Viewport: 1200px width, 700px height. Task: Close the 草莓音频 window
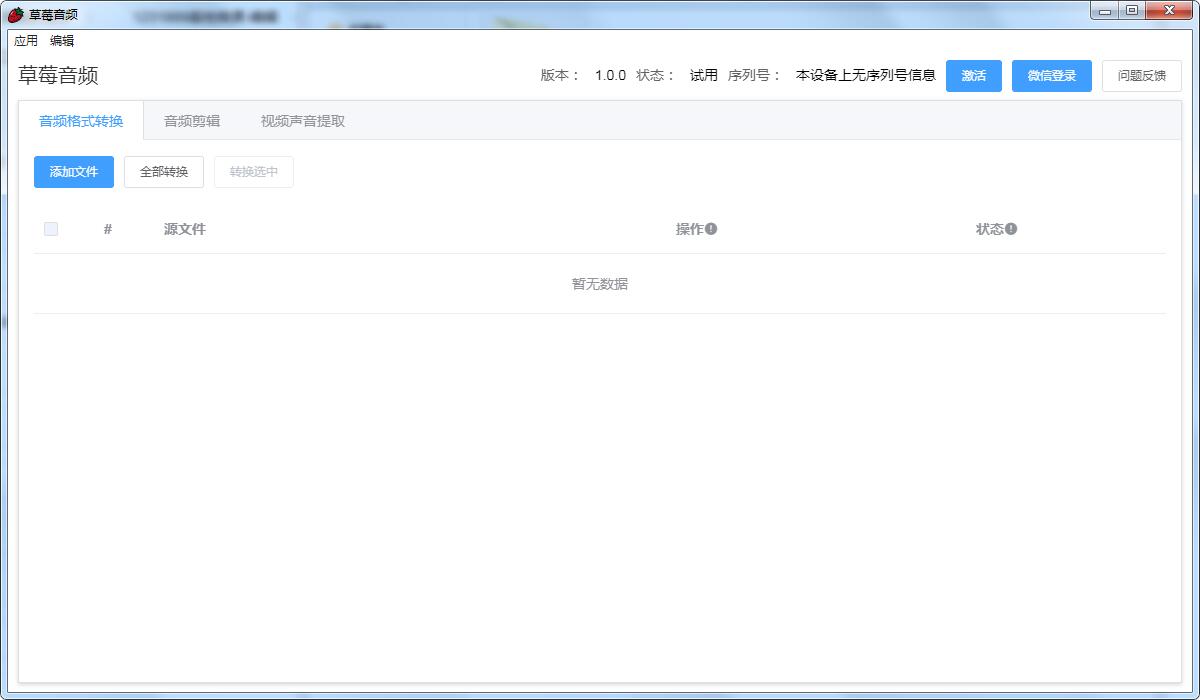[x=1168, y=11]
